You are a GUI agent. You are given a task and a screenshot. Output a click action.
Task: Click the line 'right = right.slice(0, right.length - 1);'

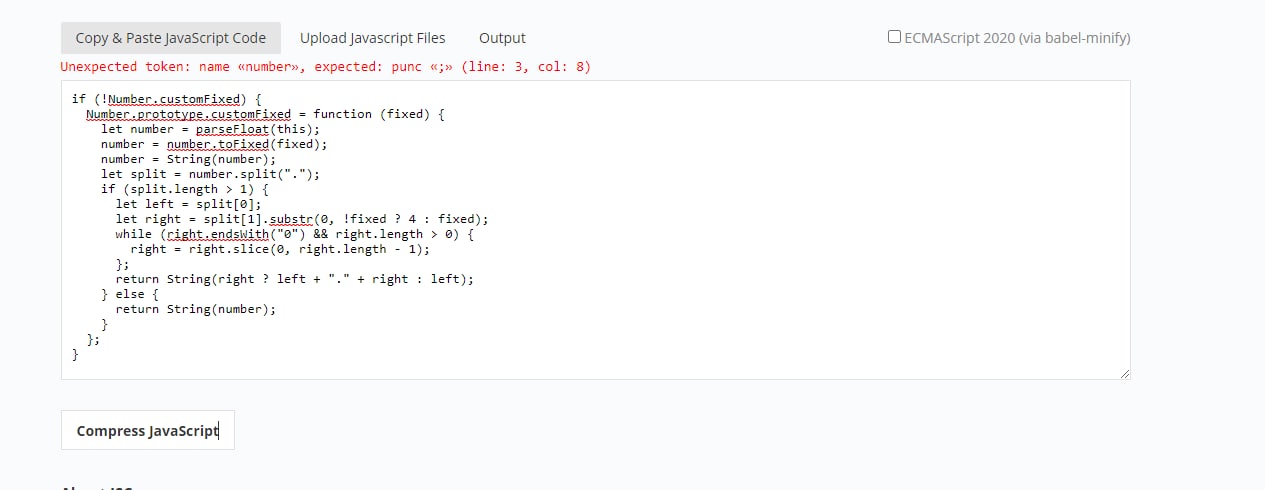280,249
